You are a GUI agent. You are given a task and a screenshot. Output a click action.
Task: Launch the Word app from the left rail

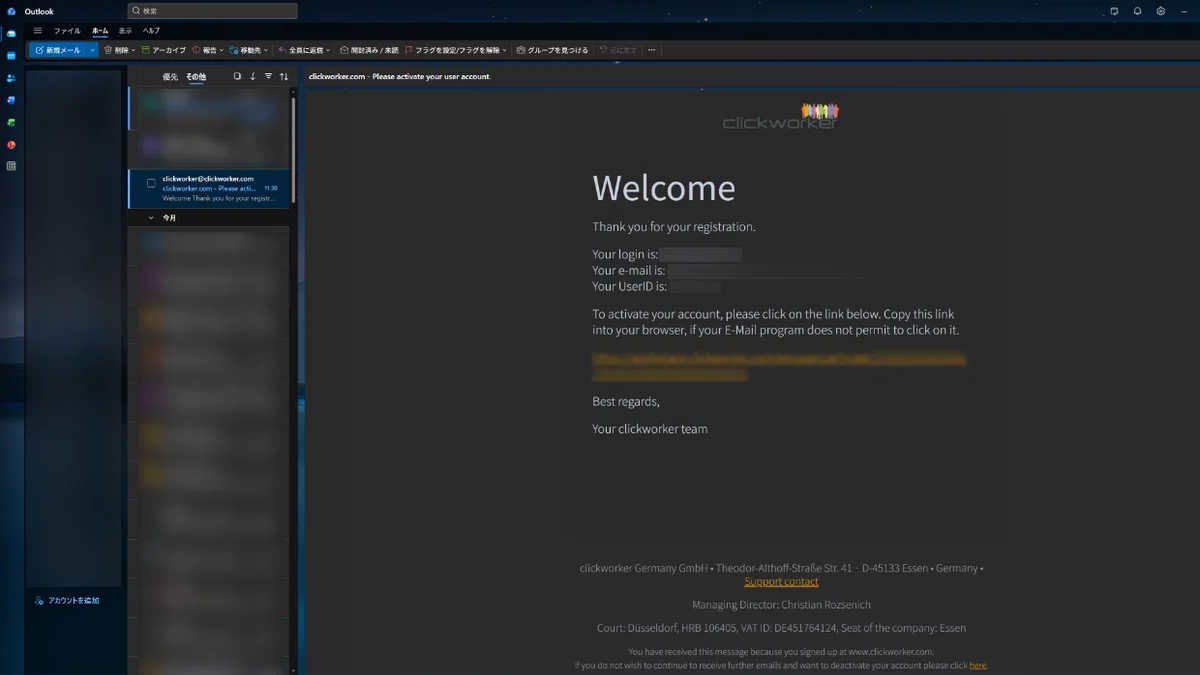tap(11, 100)
